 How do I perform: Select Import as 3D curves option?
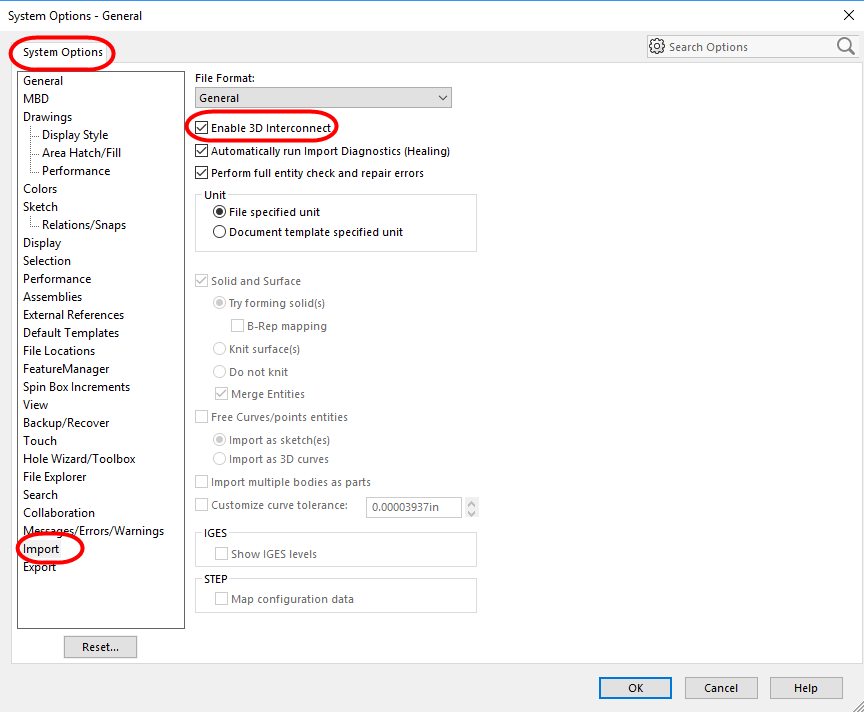[219, 459]
